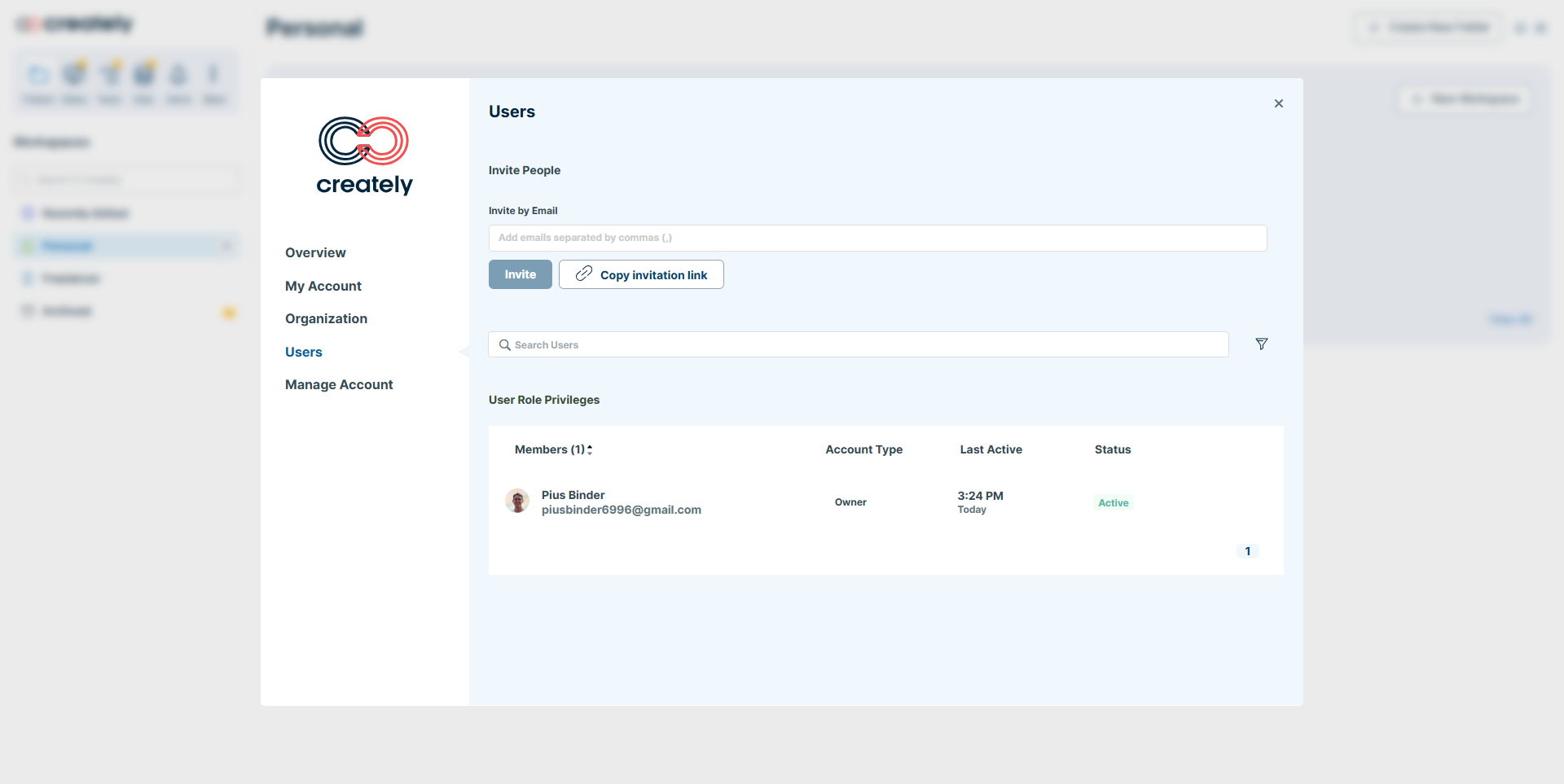Select the Users menu item
The image size is (1564, 784).
tap(303, 353)
